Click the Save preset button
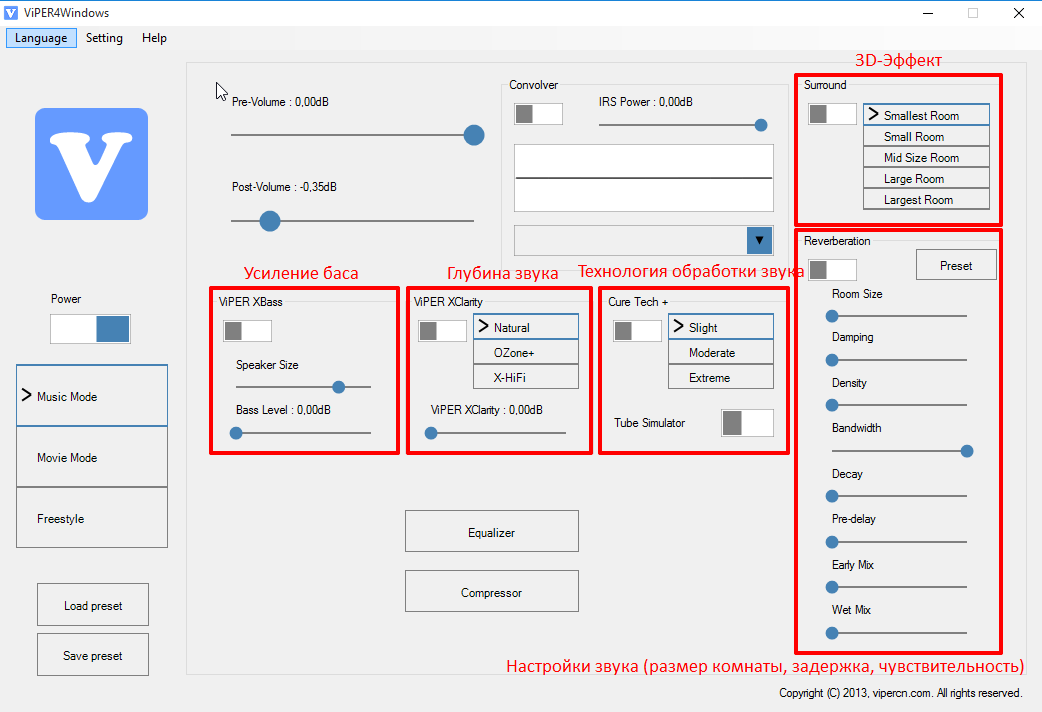Image resolution: width=1042 pixels, height=712 pixels. [93, 655]
